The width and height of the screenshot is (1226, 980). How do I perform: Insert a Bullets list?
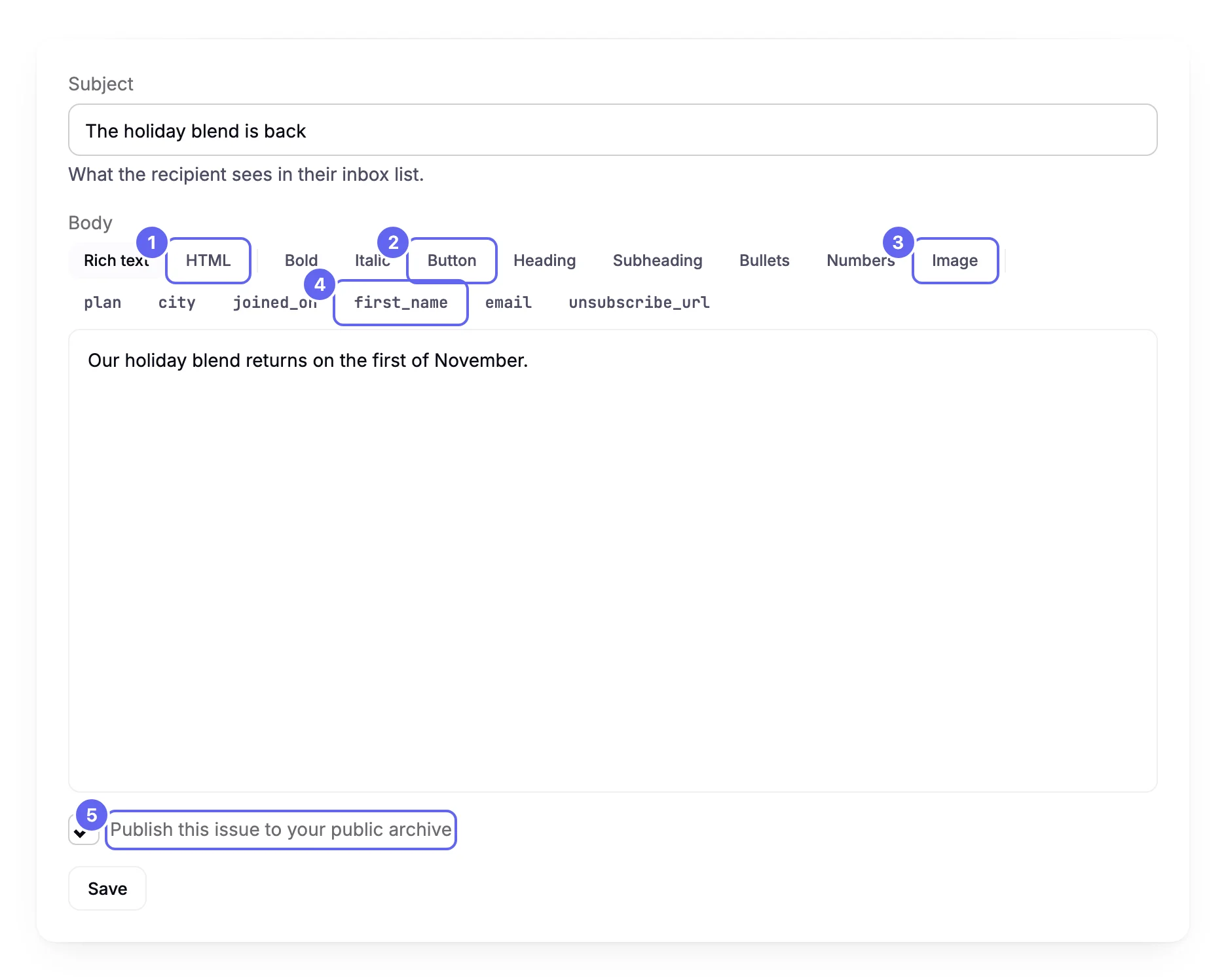point(764,261)
